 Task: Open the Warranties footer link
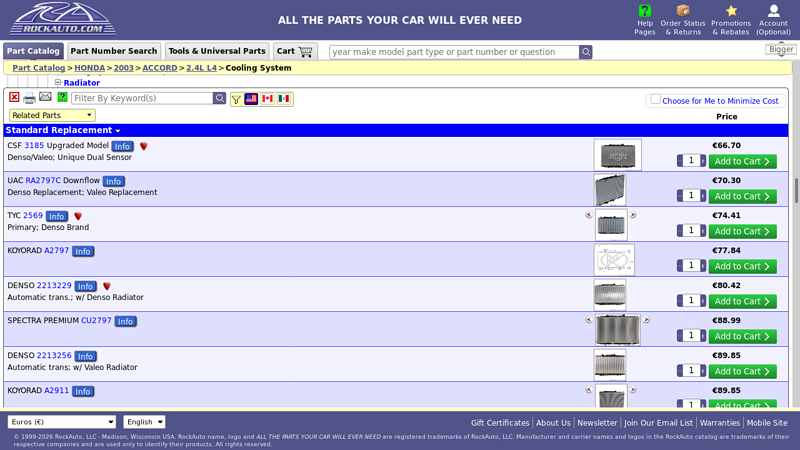719,423
